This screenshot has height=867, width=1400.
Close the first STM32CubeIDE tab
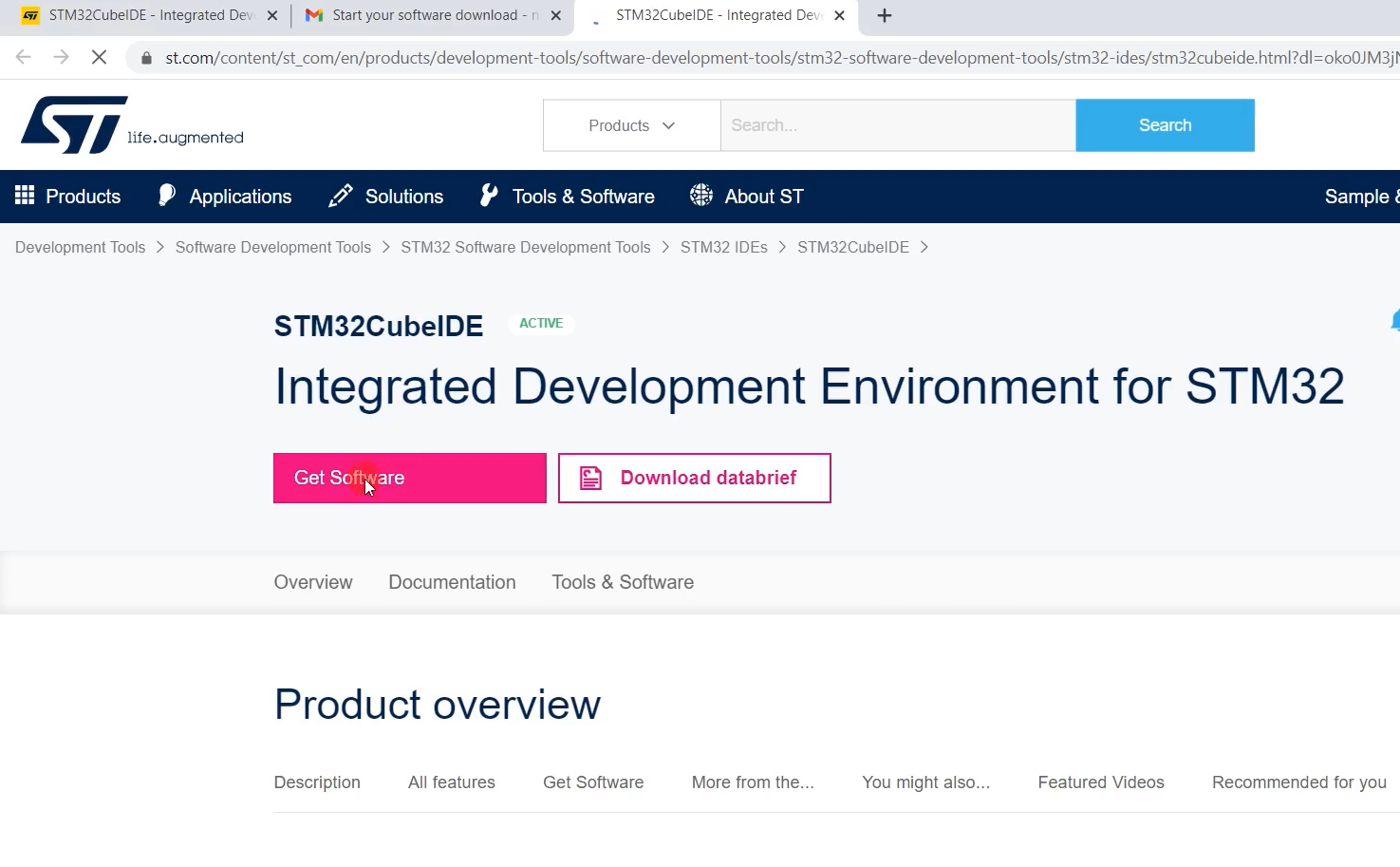pos(272,15)
